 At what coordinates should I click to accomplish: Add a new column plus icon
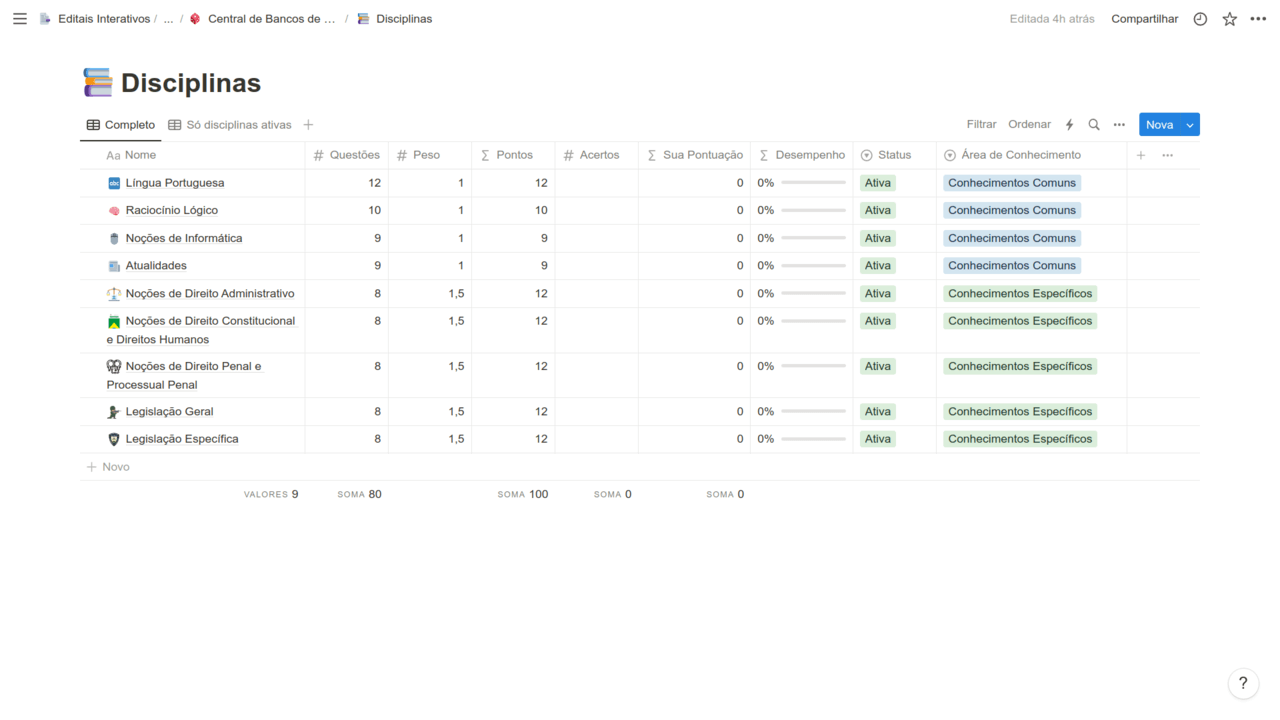tap(1141, 155)
